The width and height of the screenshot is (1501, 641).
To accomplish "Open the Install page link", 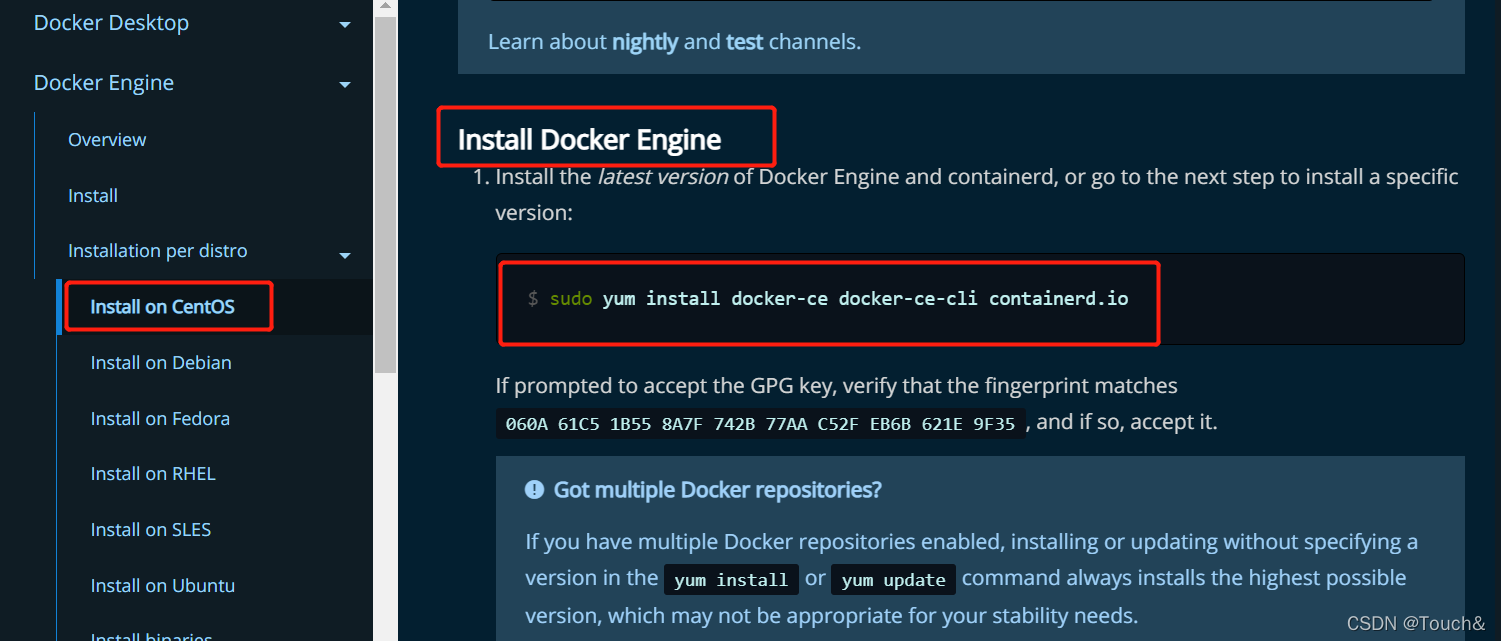I will point(93,195).
